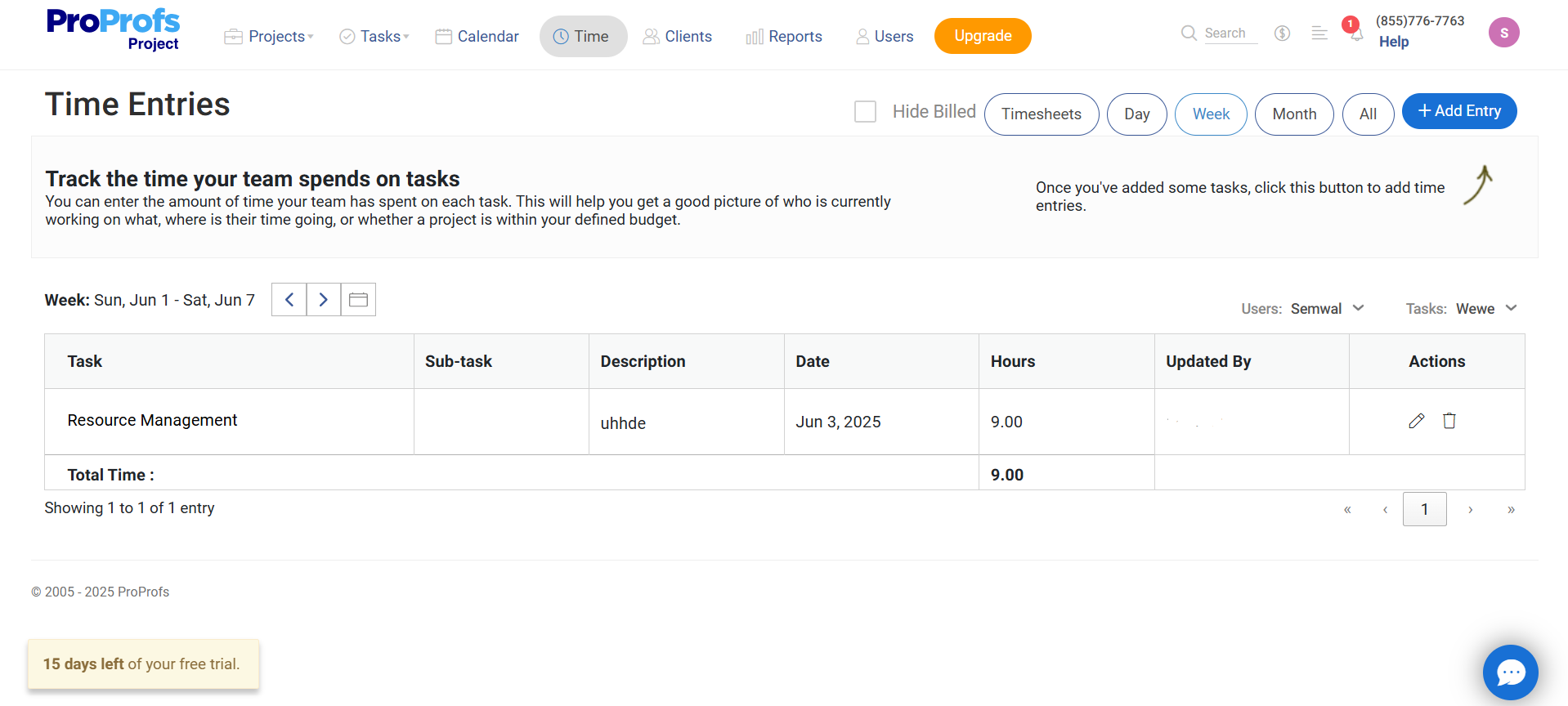1568x706 pixels.
Task: Open the week date picker calendar icon
Action: pos(358,300)
